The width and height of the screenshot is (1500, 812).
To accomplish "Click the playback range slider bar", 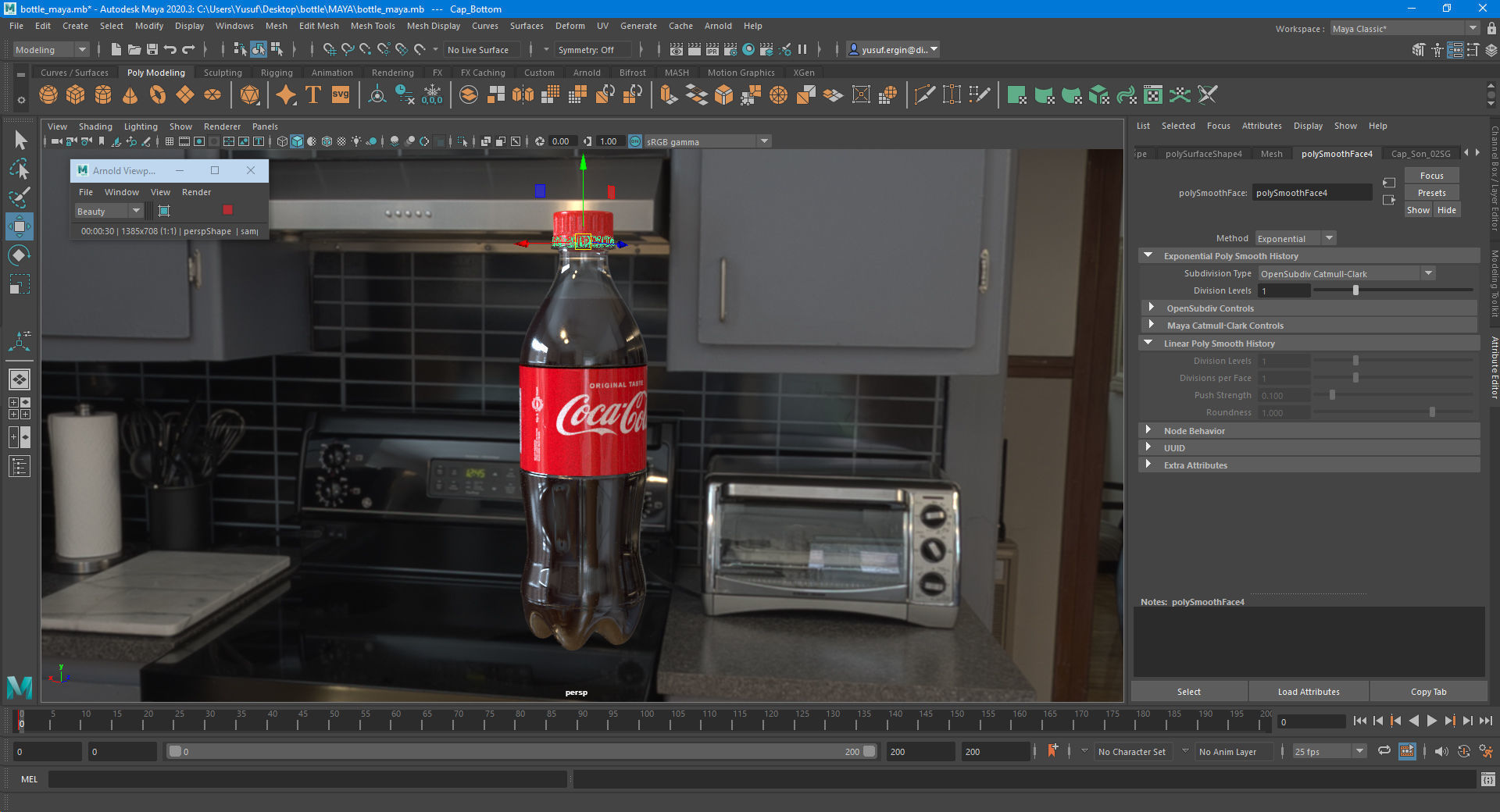I will (x=522, y=751).
